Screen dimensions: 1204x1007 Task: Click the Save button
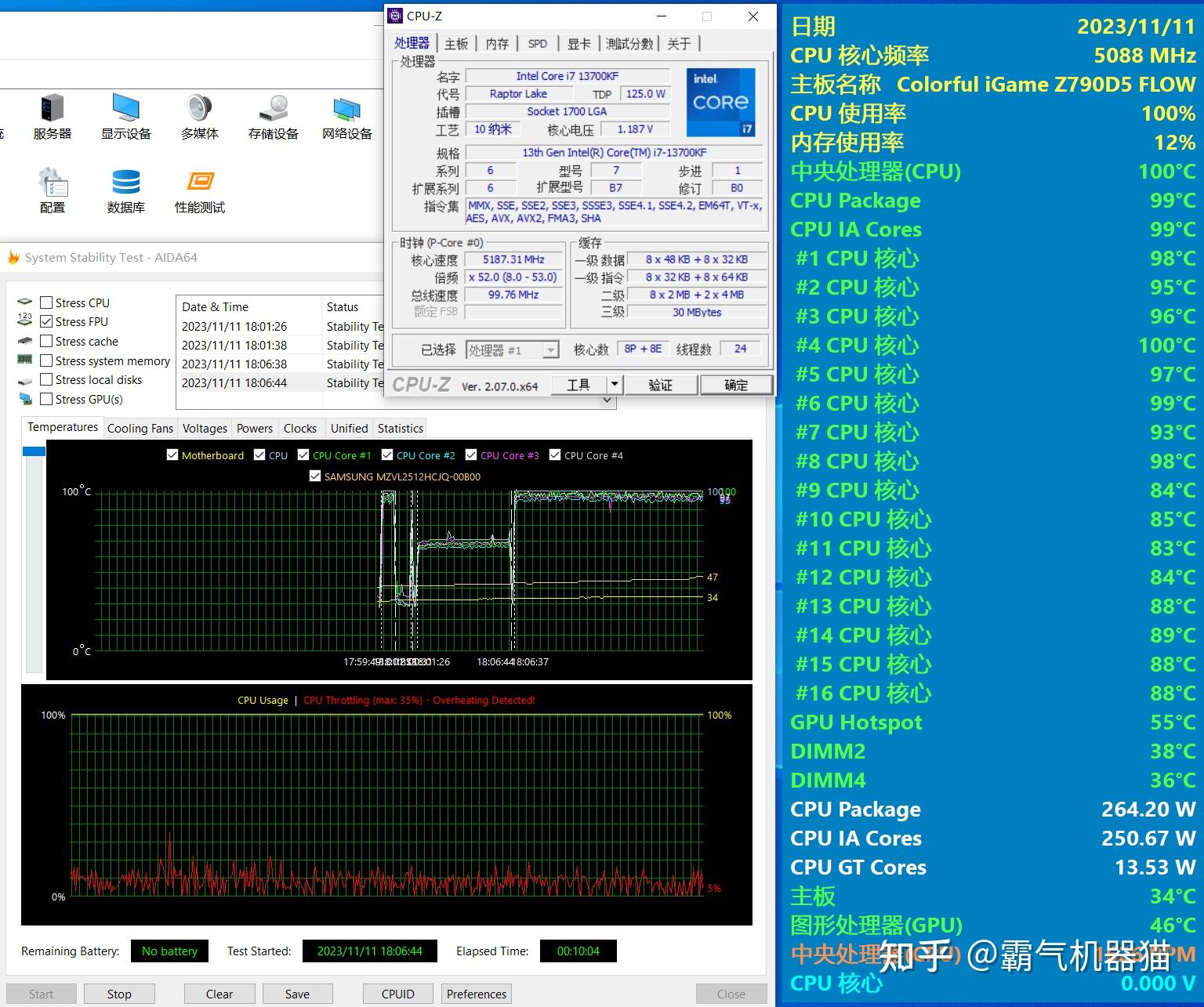point(297,994)
